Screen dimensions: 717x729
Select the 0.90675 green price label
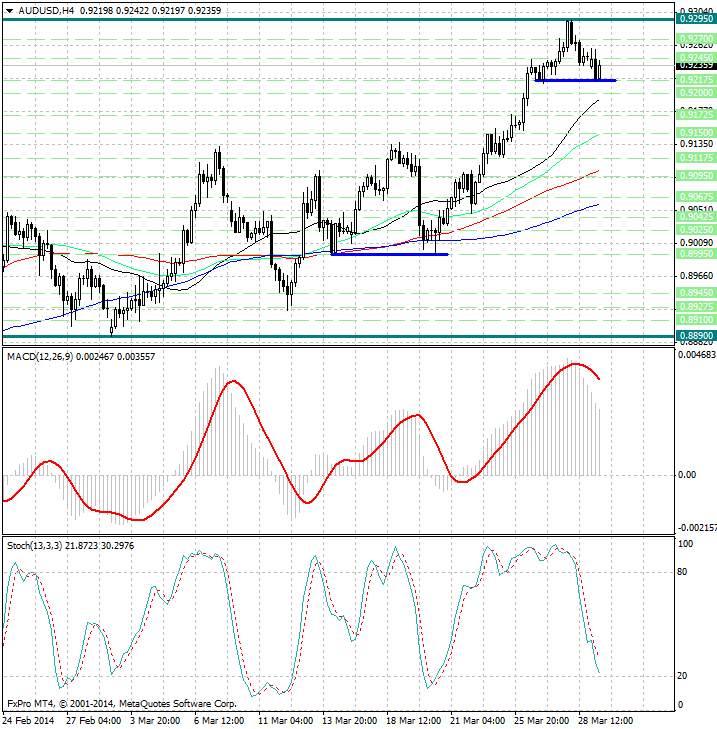696,197
